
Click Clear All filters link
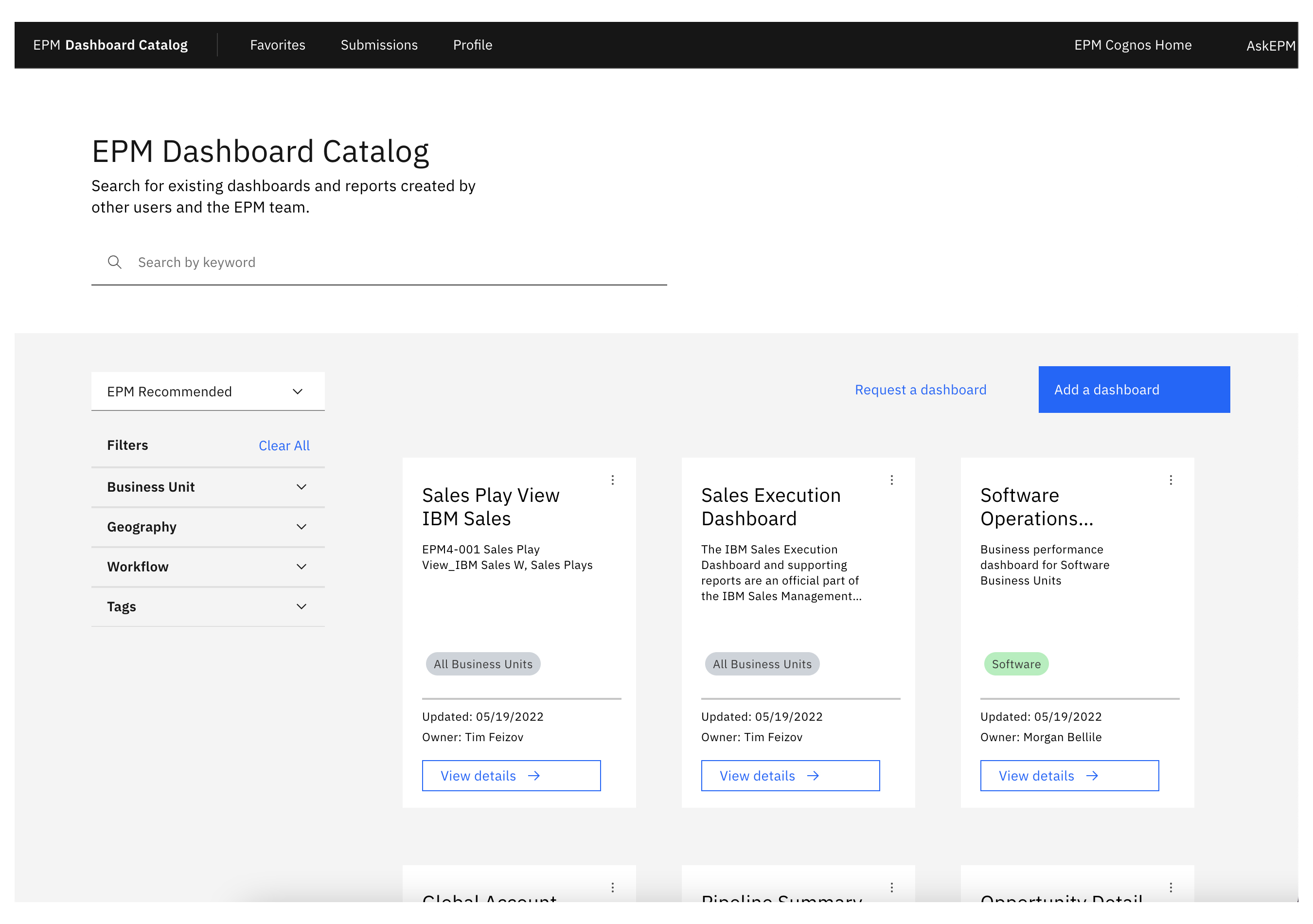point(284,445)
